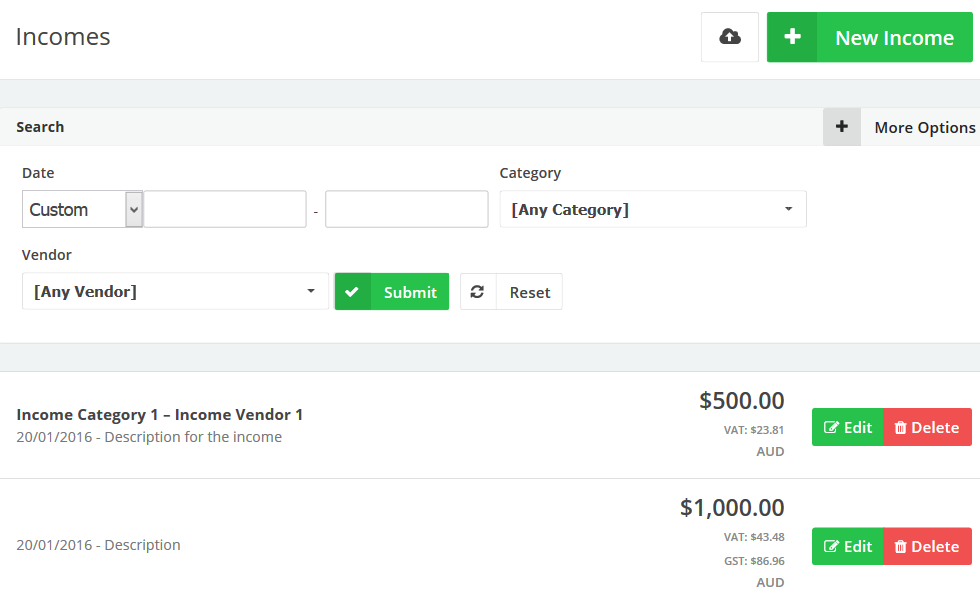Click the Search panel header

pyautogui.click(x=40, y=127)
